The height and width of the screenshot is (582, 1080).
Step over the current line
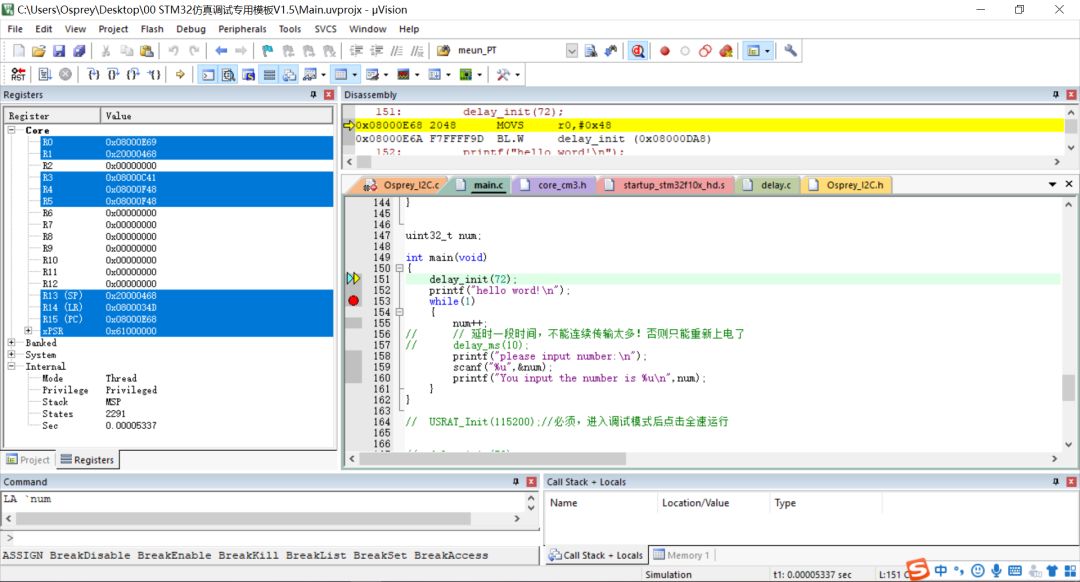coord(113,74)
